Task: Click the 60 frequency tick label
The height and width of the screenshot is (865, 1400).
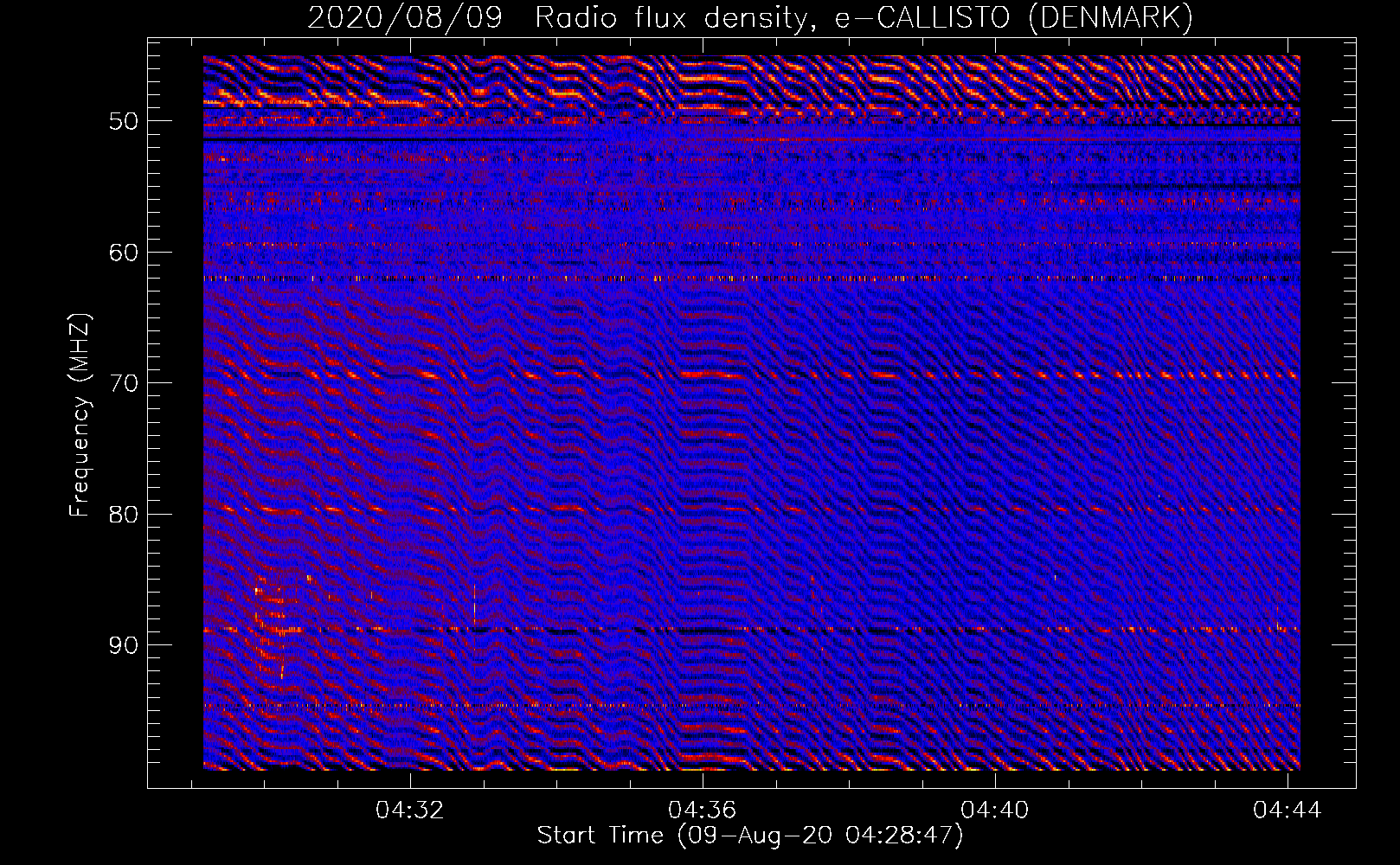Action: click(124, 253)
